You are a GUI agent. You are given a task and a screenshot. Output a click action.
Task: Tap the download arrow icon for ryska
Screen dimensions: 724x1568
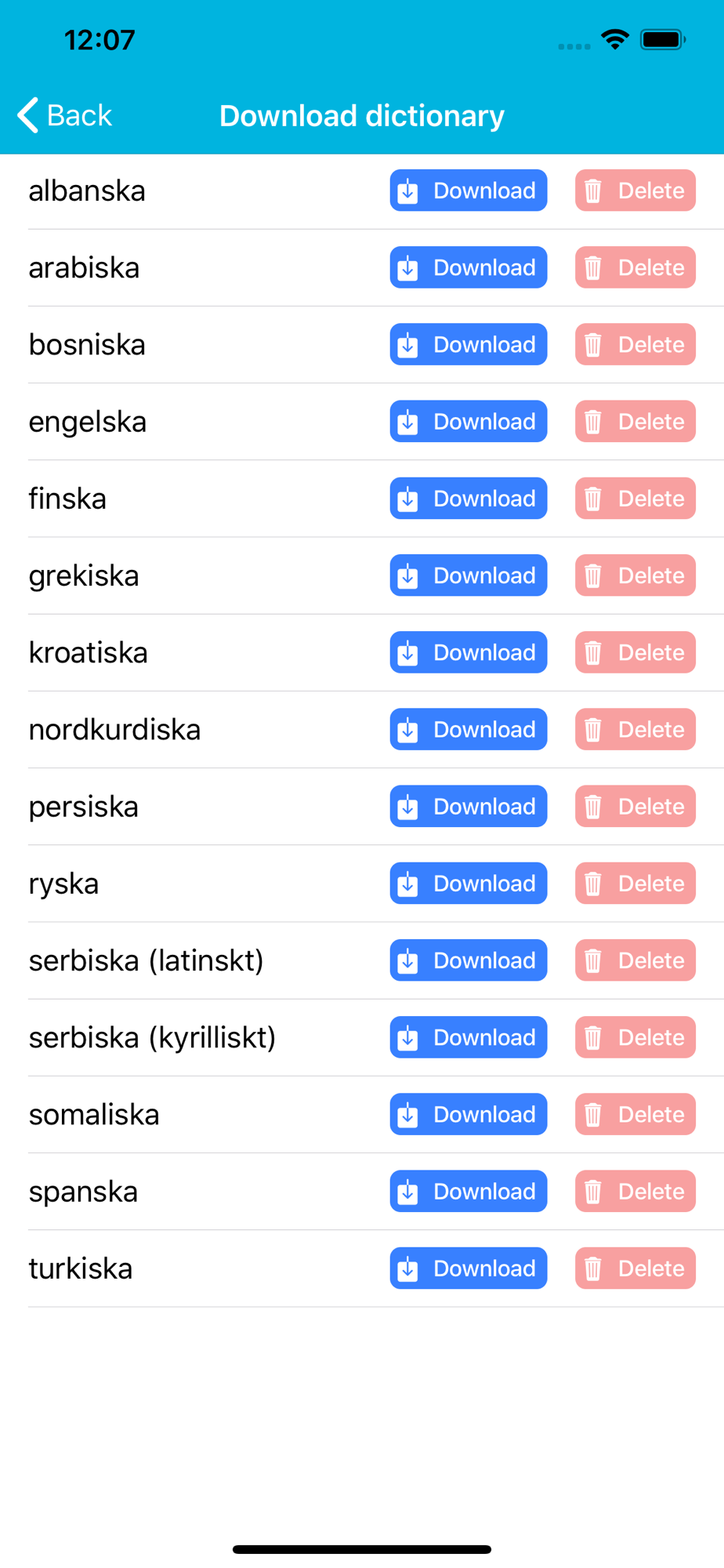pos(407,884)
